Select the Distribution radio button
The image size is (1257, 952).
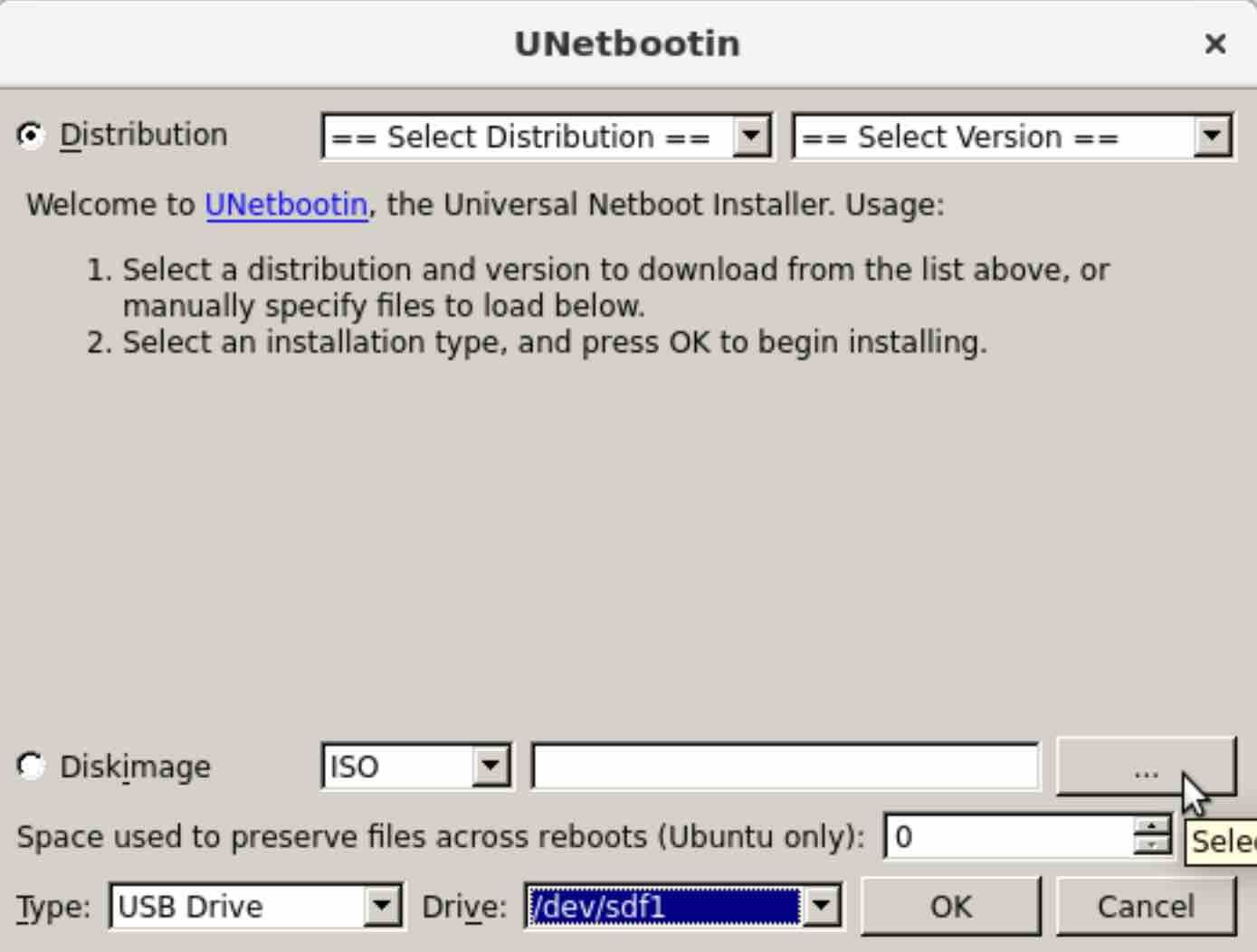31,135
